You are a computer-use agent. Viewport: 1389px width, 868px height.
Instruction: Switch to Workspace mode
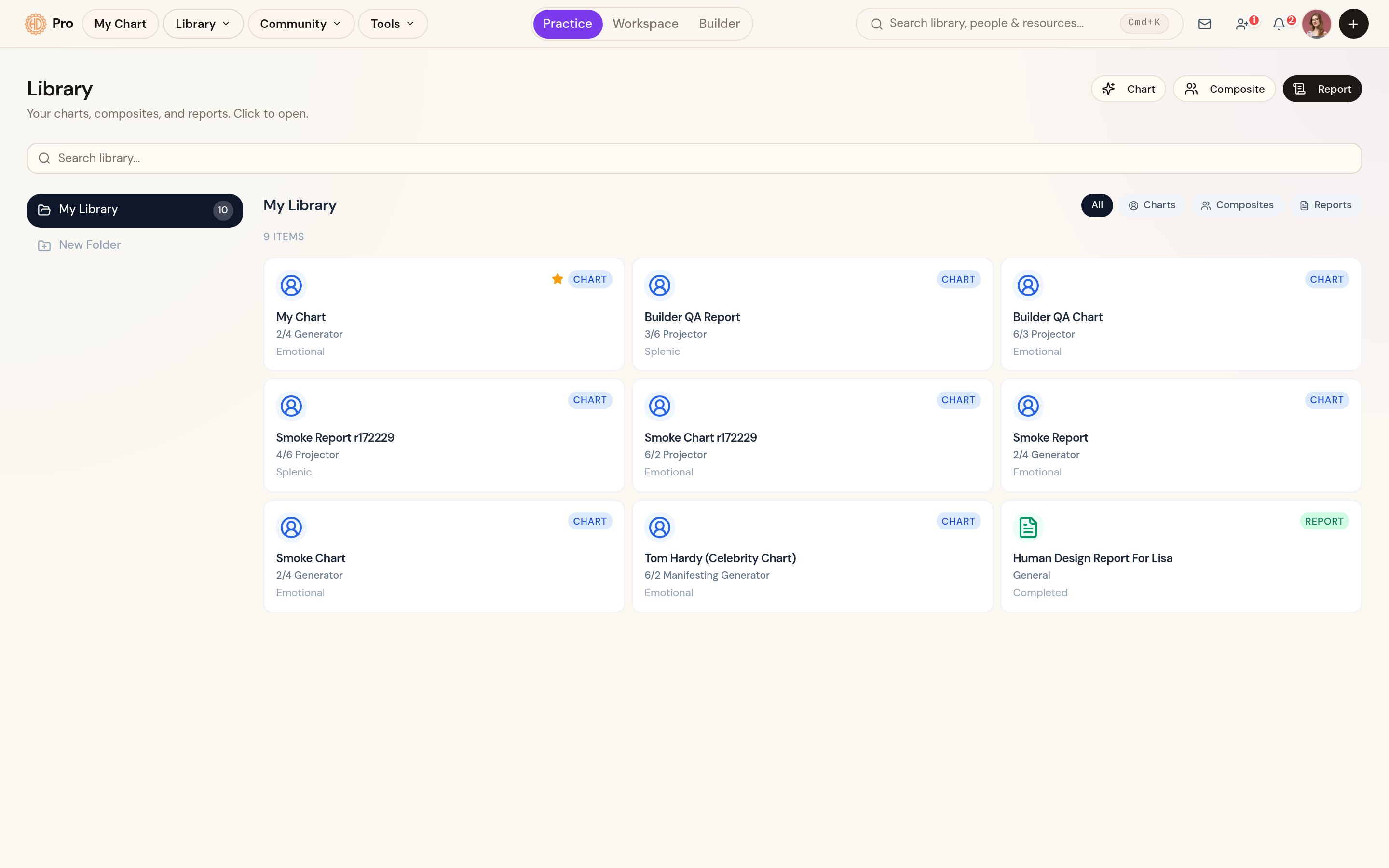[x=645, y=24]
